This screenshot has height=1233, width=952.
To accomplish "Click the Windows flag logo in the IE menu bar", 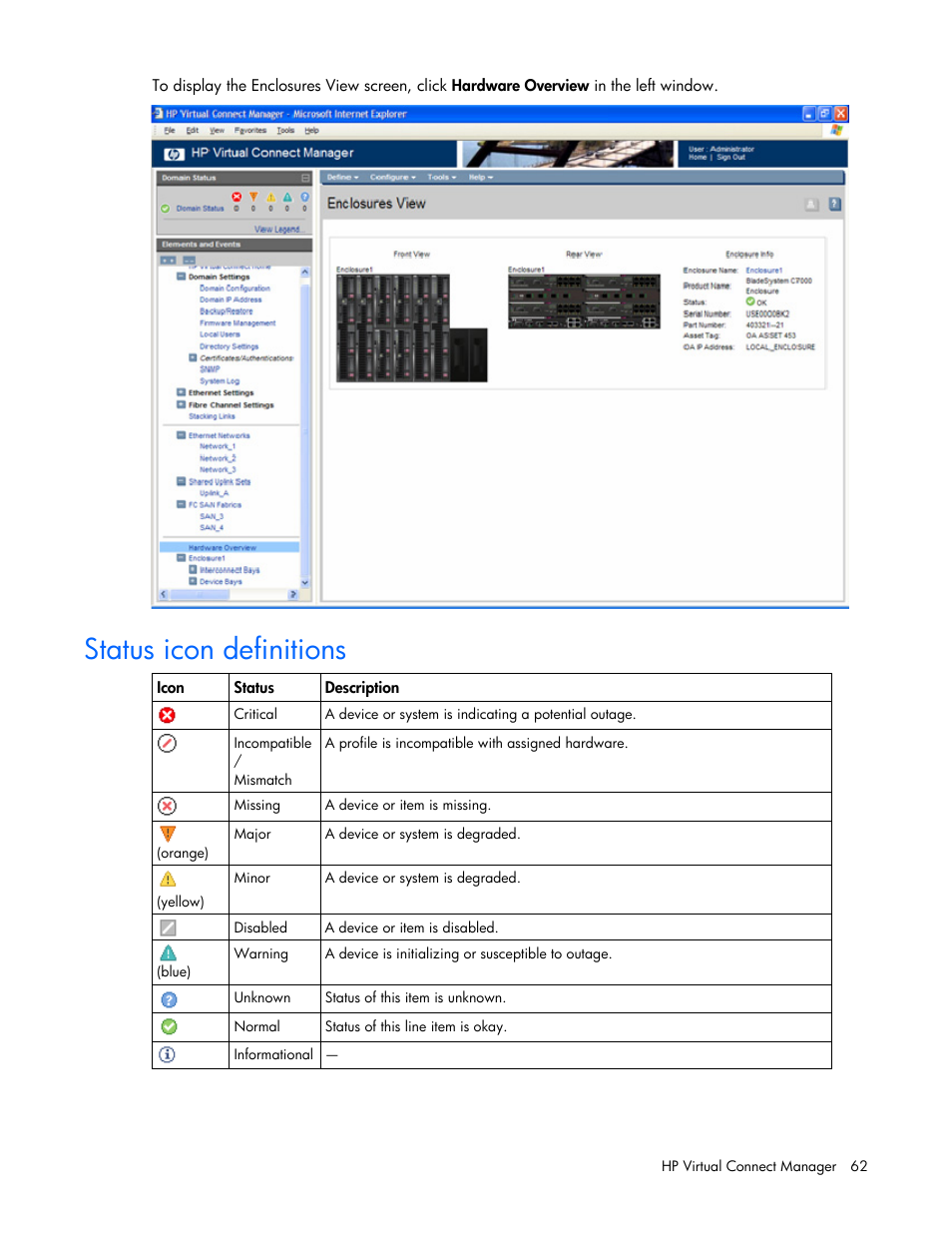I will 836,130.
